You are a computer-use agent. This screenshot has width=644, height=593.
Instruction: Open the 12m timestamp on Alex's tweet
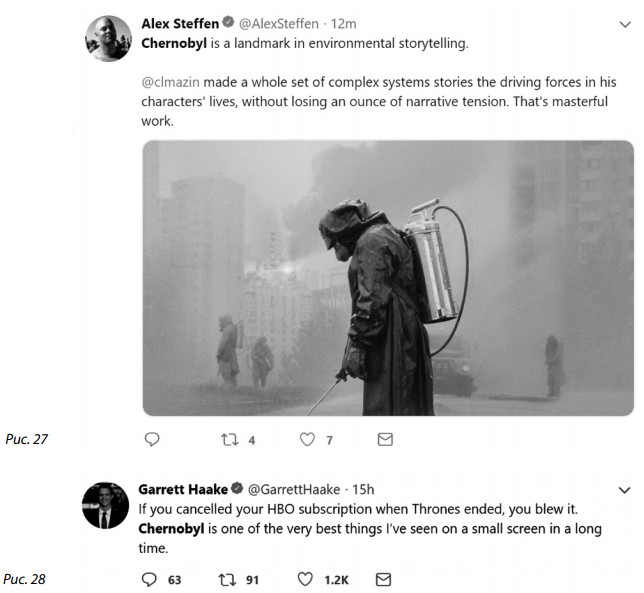click(x=344, y=24)
